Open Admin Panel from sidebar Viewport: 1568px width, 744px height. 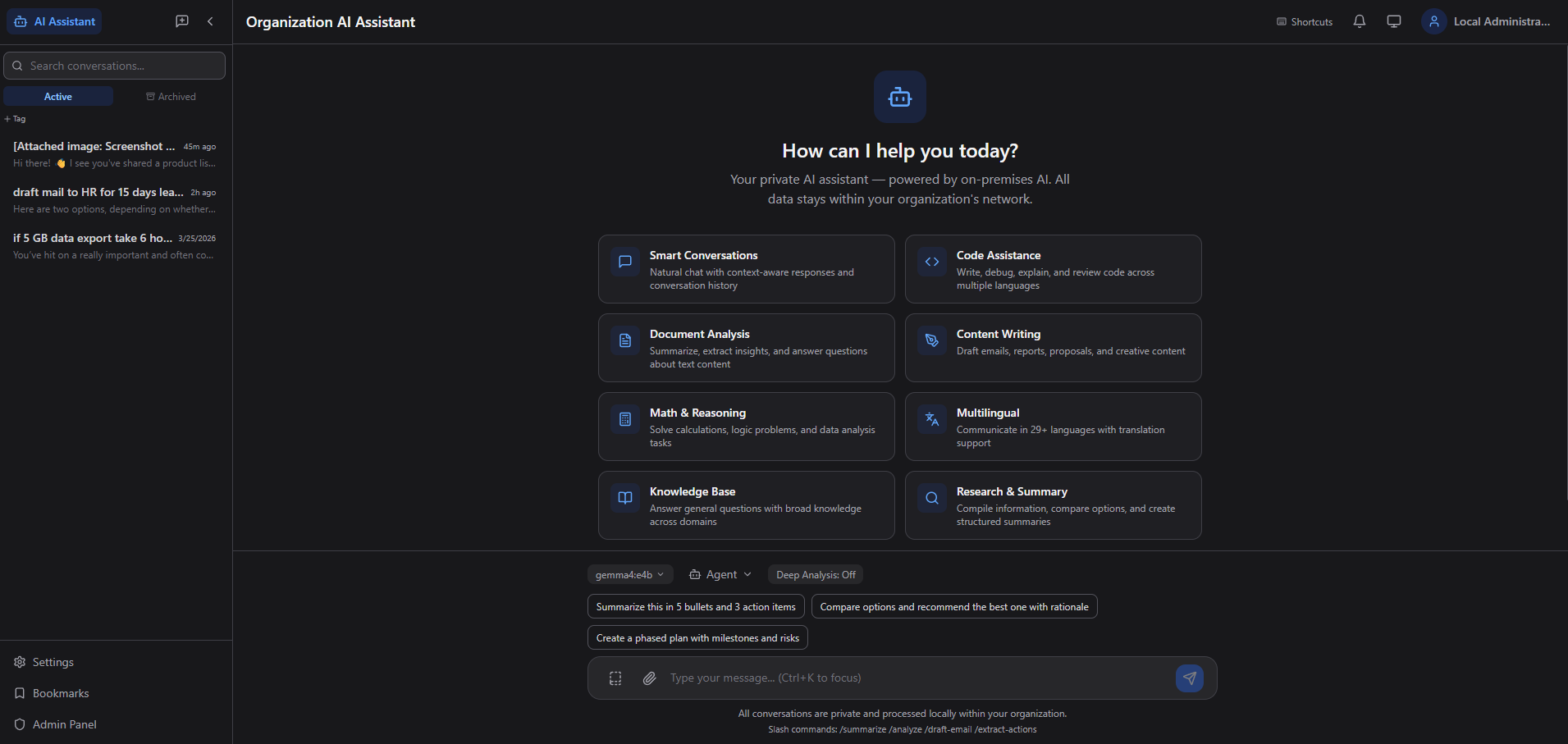(x=64, y=724)
